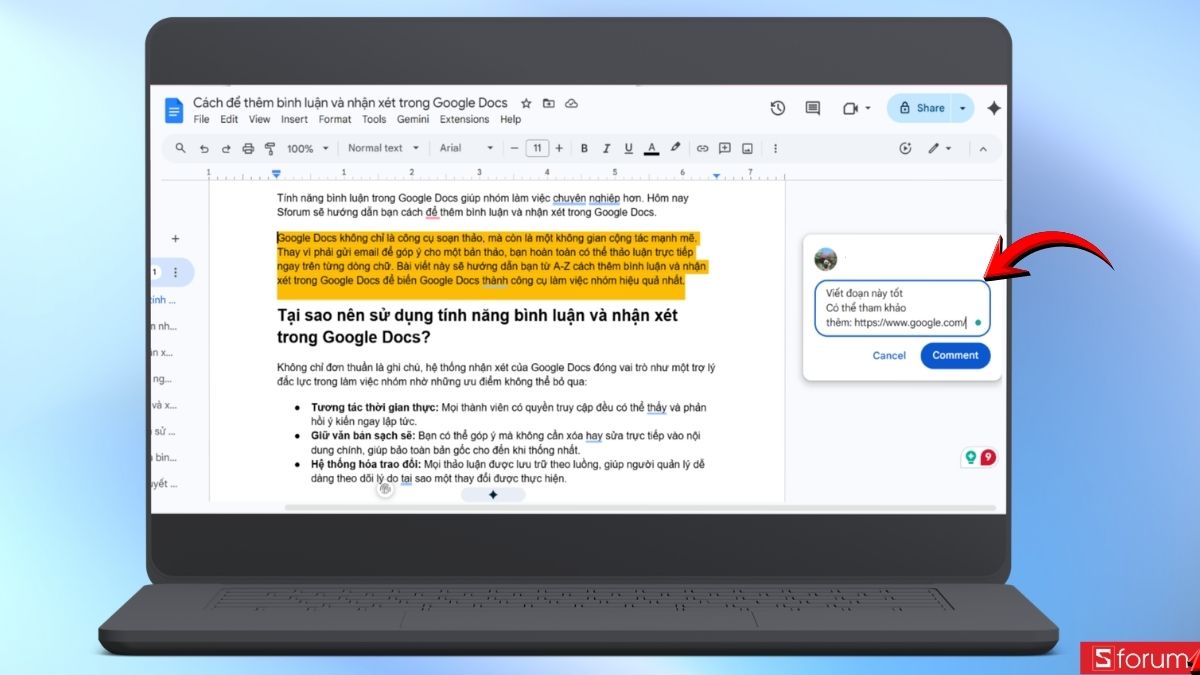This screenshot has width=1200, height=675.
Task: Click inside the comment text box
Action: click(x=902, y=308)
